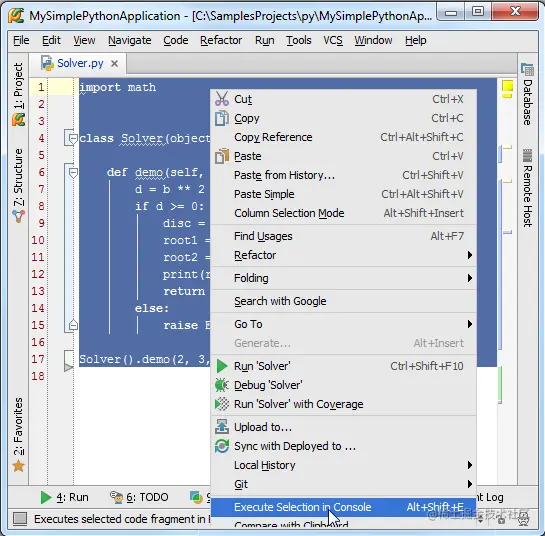Click the Cut scissors icon
545x536 pixels.
point(222,99)
